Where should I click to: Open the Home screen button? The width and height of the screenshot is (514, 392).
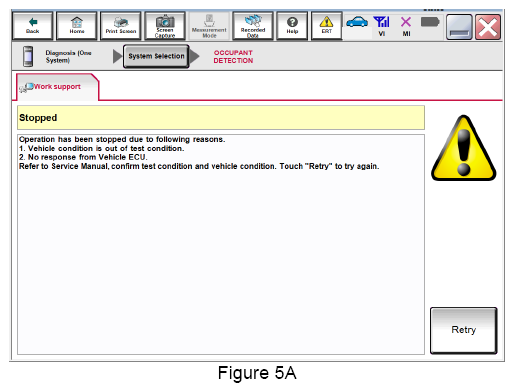tap(77, 26)
